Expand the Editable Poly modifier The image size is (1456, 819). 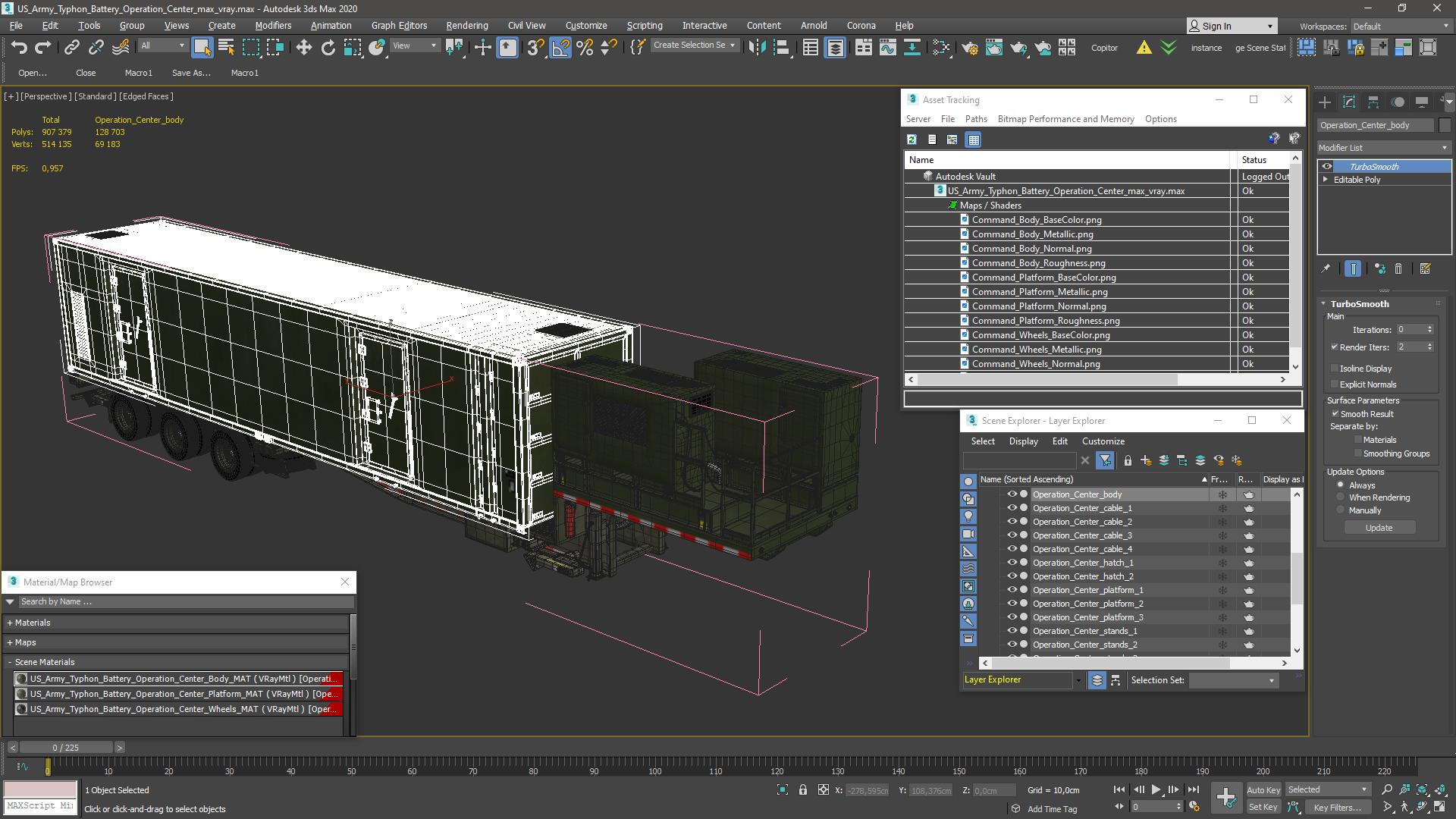[x=1326, y=180]
